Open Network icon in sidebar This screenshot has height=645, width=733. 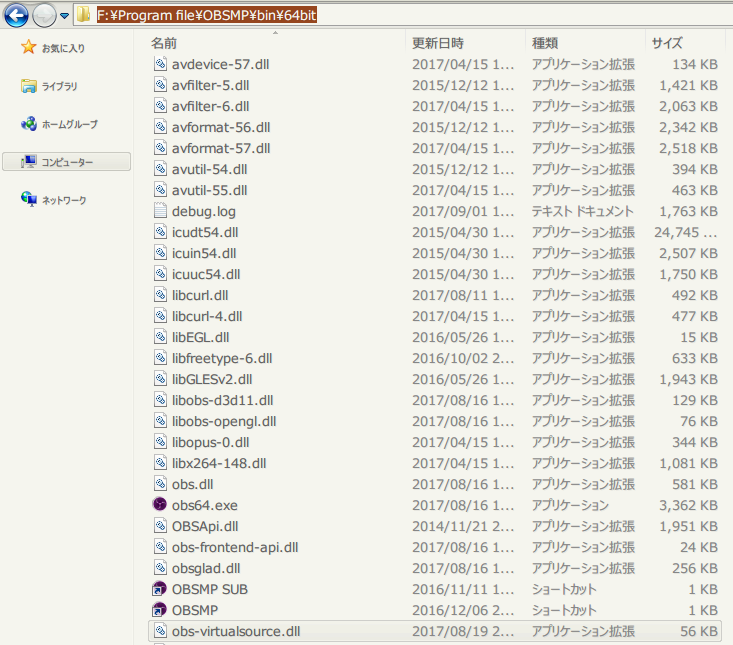click(x=29, y=200)
